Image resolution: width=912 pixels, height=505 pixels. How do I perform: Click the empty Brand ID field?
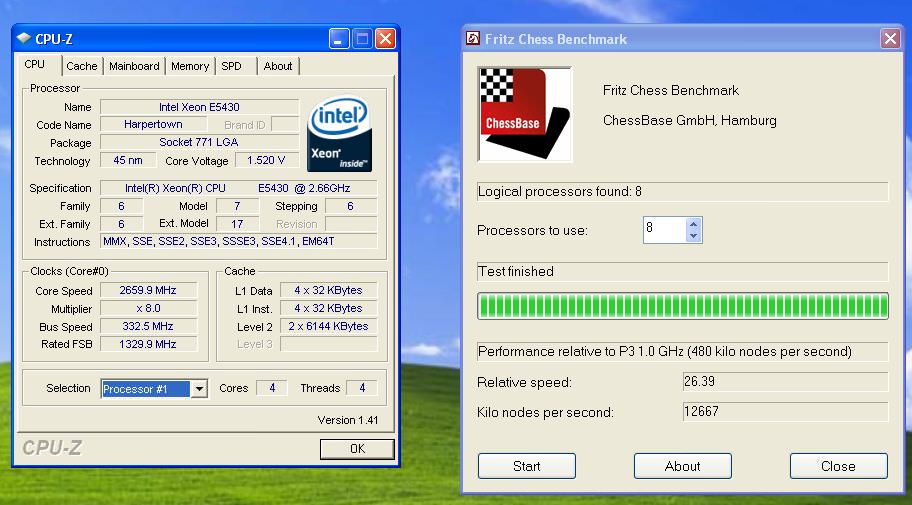point(285,125)
